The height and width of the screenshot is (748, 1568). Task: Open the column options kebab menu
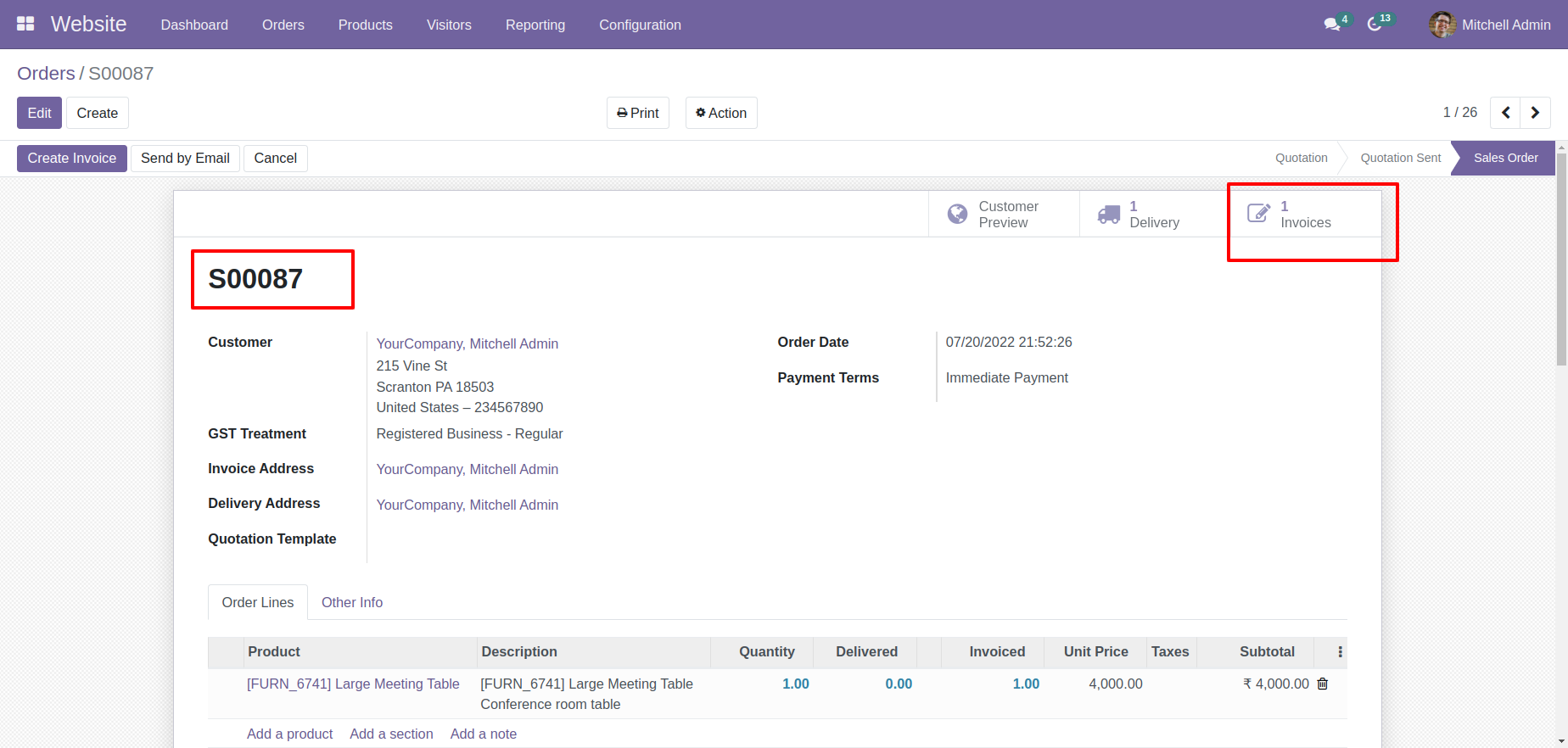point(1340,652)
